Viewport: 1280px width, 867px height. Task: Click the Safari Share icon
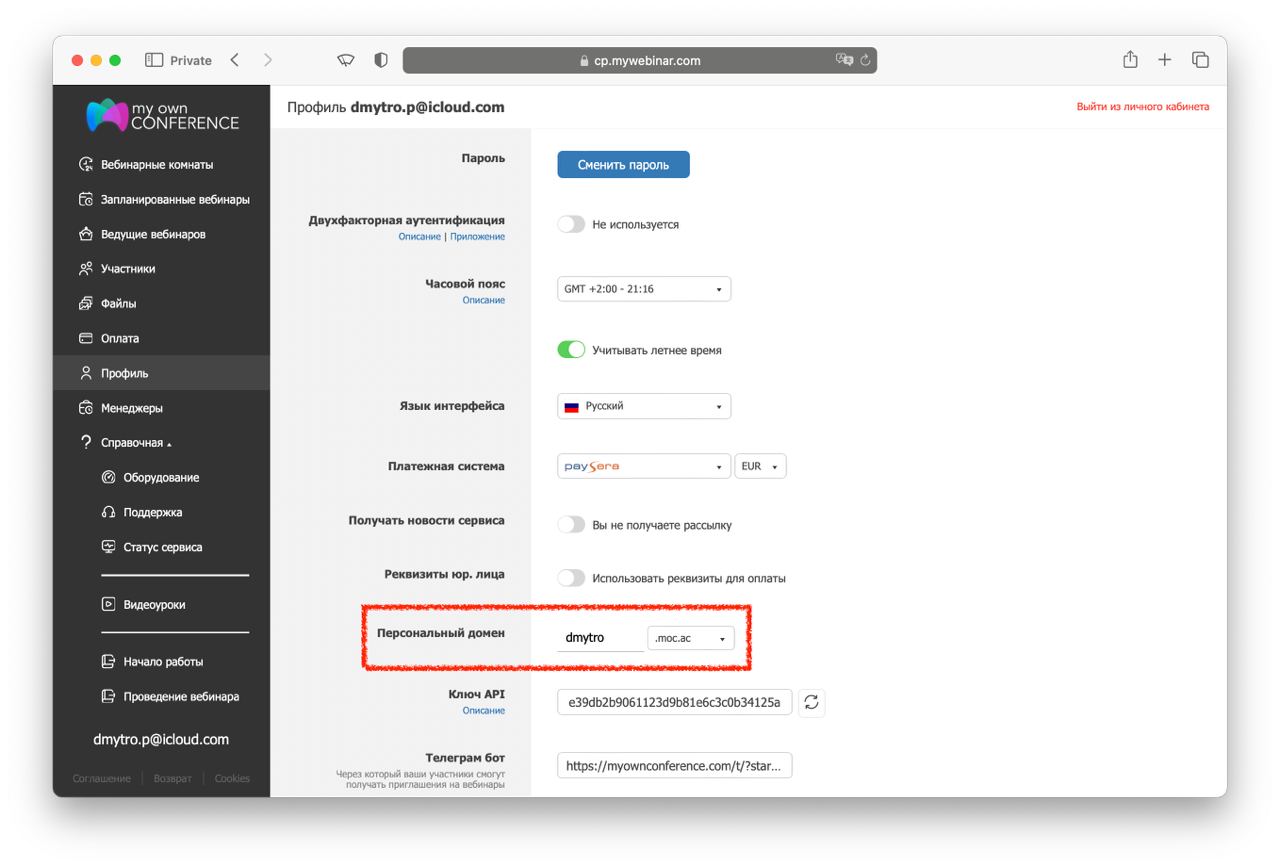[x=1130, y=59]
